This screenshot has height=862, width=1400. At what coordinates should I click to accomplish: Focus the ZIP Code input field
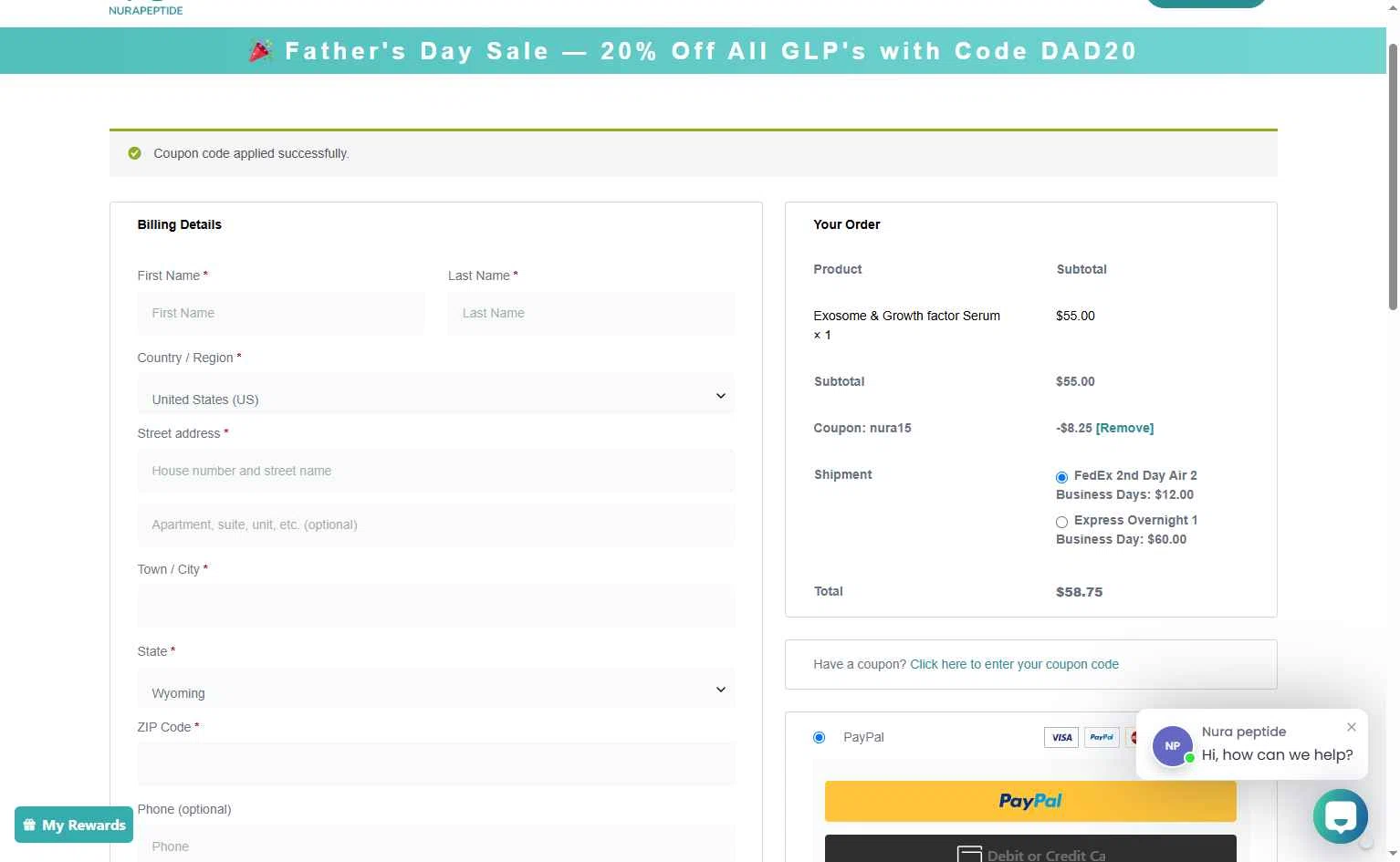436,764
